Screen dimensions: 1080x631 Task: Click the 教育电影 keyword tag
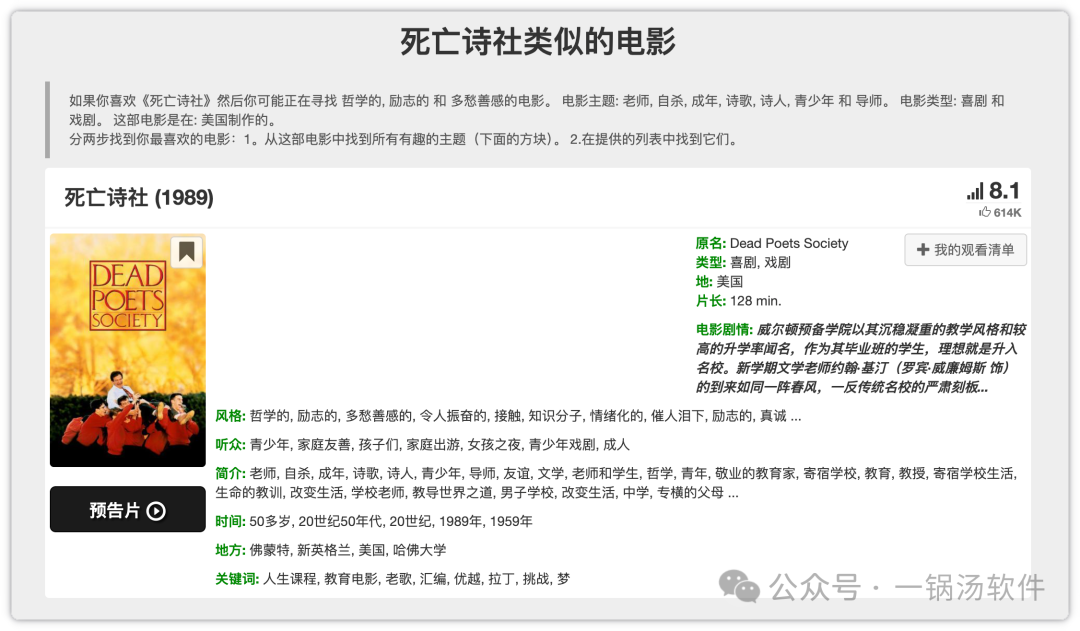click(352, 579)
